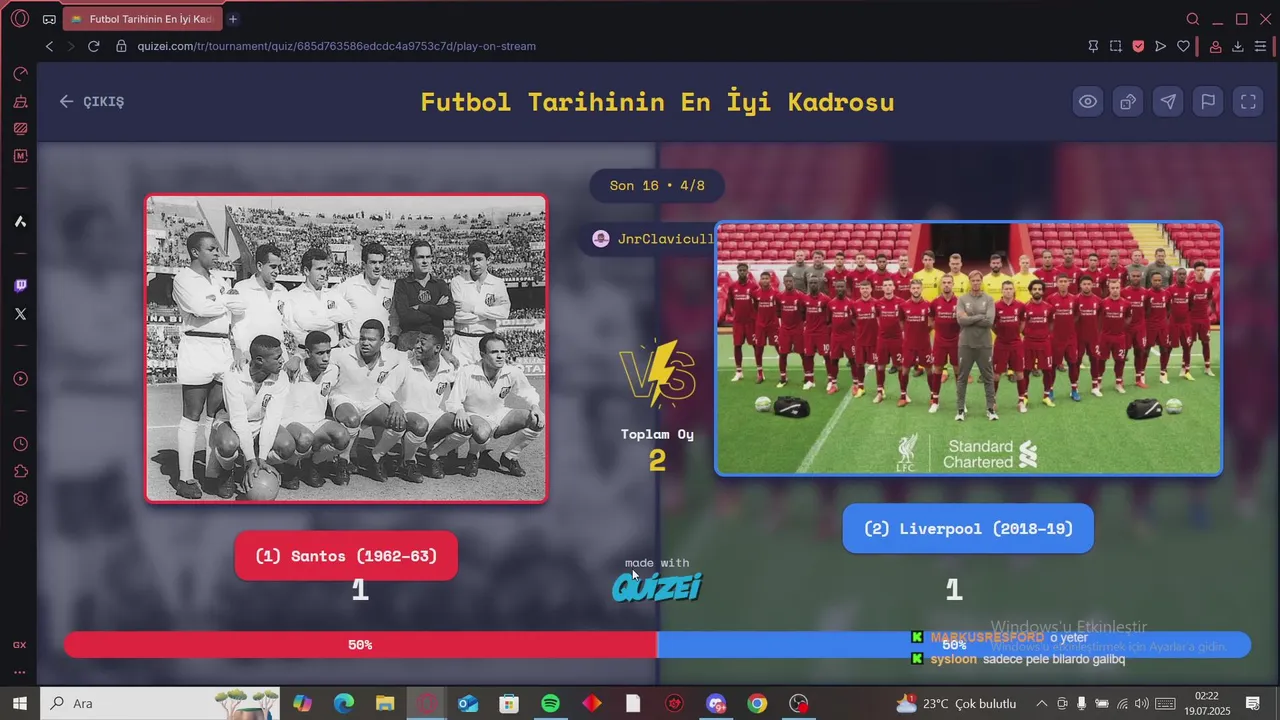Viewport: 1280px width, 720px height.
Task: Open the Windows Start menu
Action: click(x=19, y=703)
